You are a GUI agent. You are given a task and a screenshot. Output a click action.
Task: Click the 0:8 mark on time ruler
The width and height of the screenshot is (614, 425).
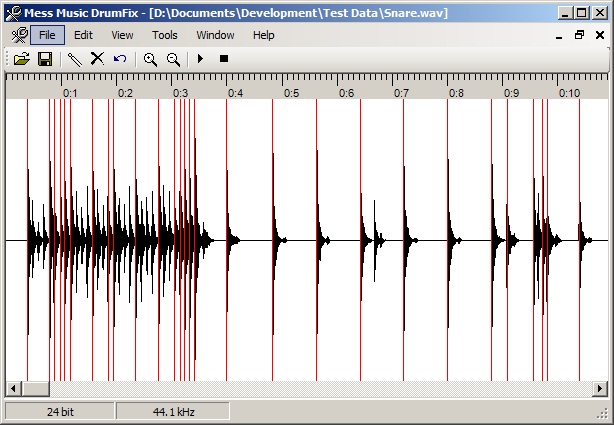(x=456, y=93)
